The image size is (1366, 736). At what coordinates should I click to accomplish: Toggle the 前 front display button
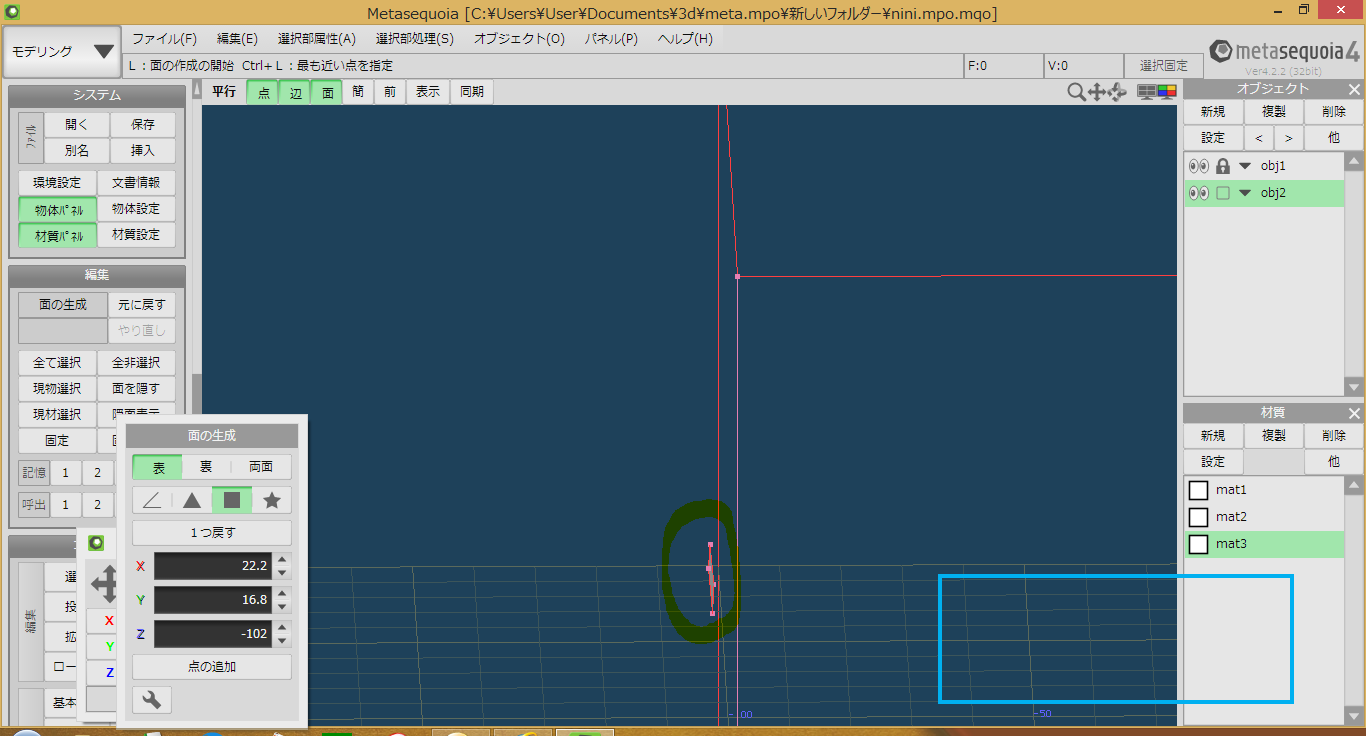[390, 92]
